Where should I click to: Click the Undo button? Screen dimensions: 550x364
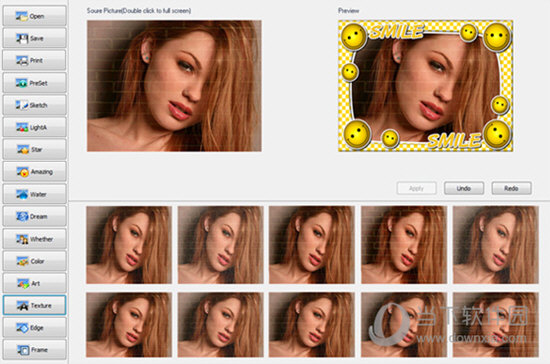[464, 188]
